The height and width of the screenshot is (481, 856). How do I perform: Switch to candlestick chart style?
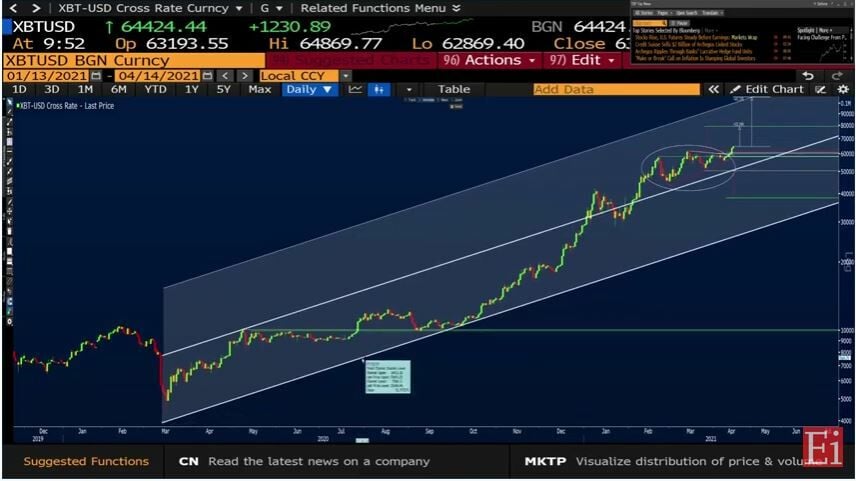pos(379,90)
